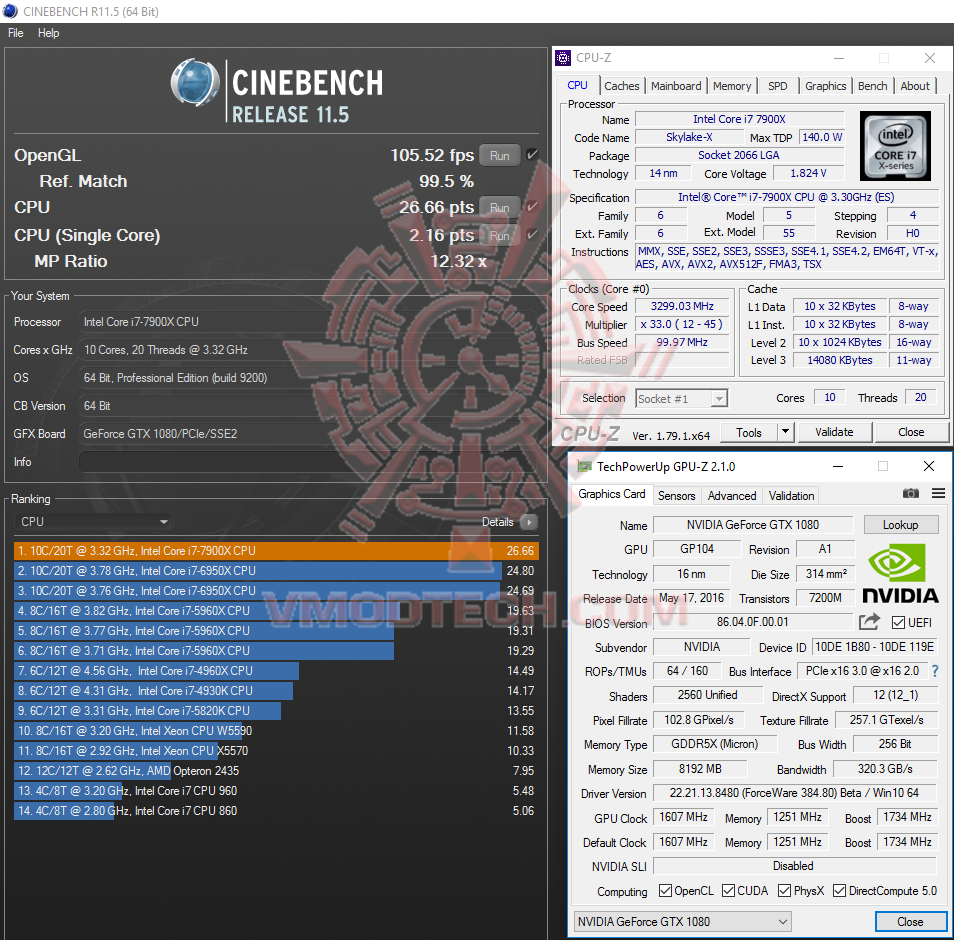
Task: Click the CPU-Z Tools button
Action: (x=748, y=432)
